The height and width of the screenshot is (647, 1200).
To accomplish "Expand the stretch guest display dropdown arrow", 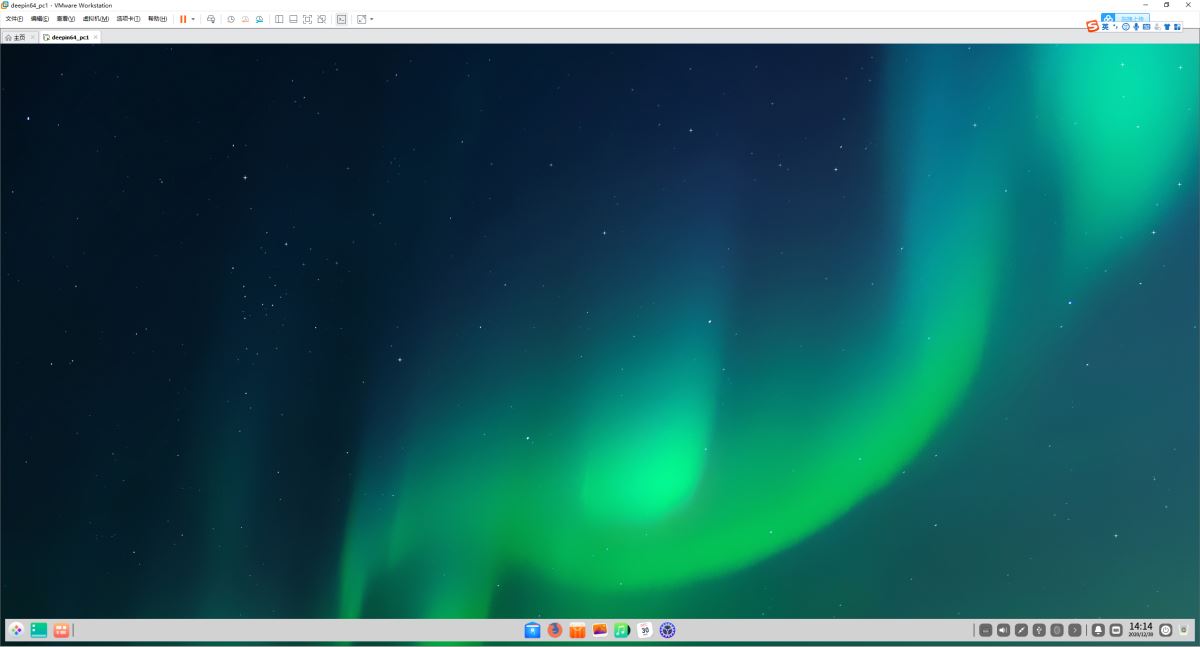I will [x=372, y=19].
